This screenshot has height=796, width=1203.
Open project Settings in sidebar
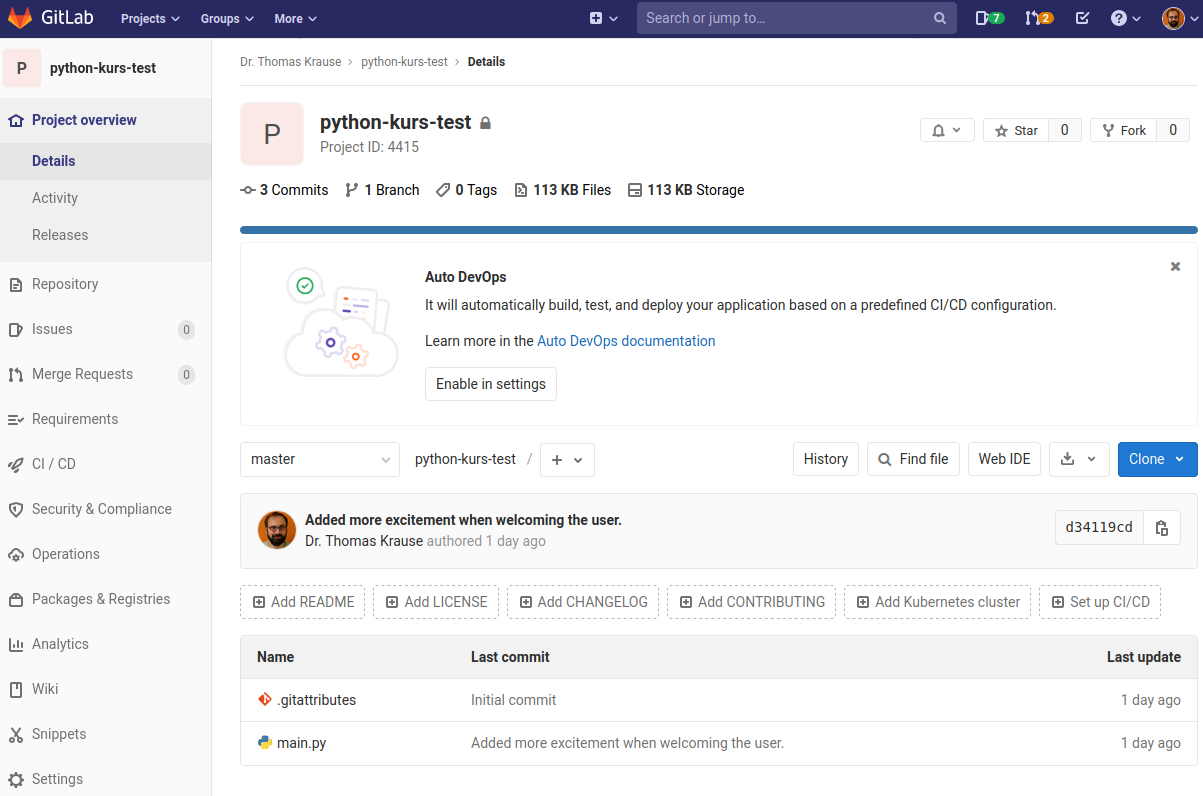pos(105,779)
